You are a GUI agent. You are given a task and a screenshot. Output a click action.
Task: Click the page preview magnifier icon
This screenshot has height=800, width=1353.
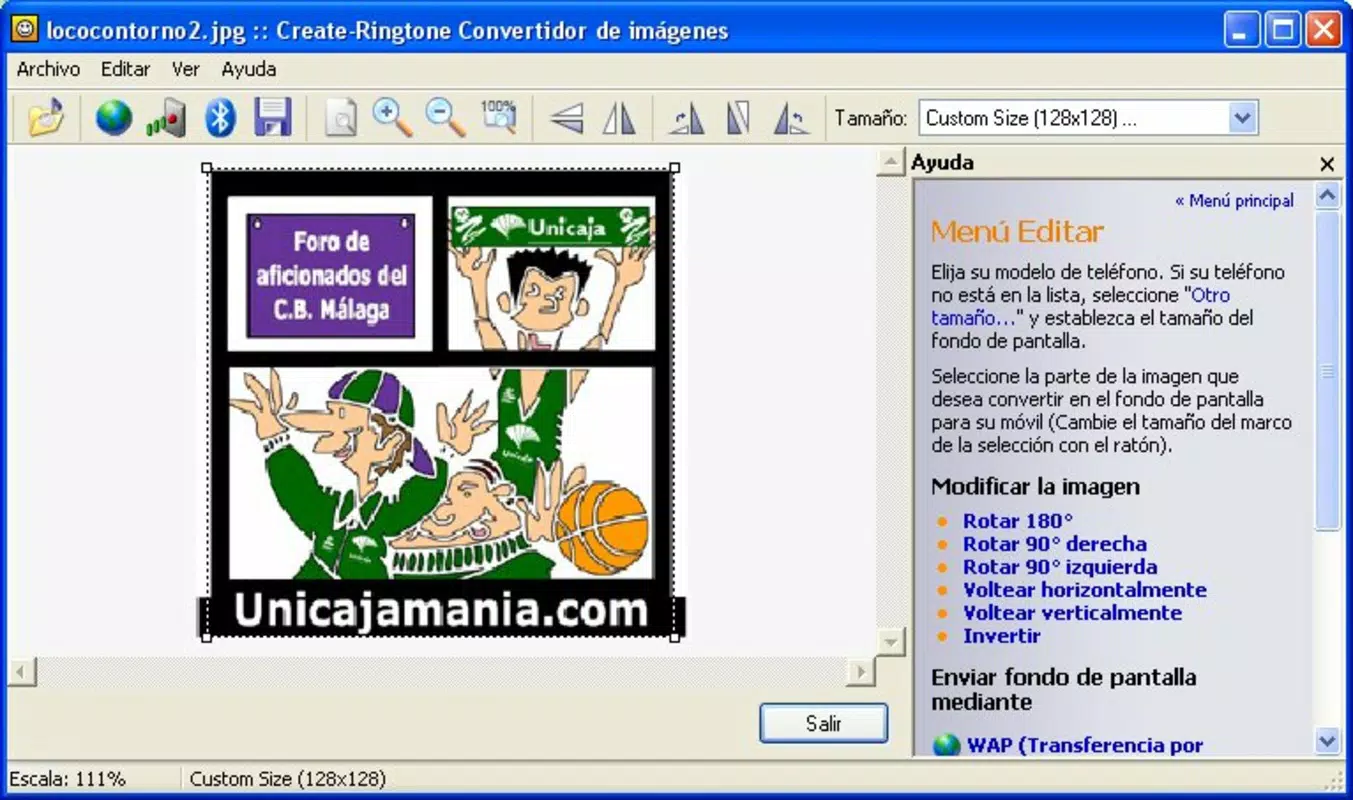(x=341, y=118)
